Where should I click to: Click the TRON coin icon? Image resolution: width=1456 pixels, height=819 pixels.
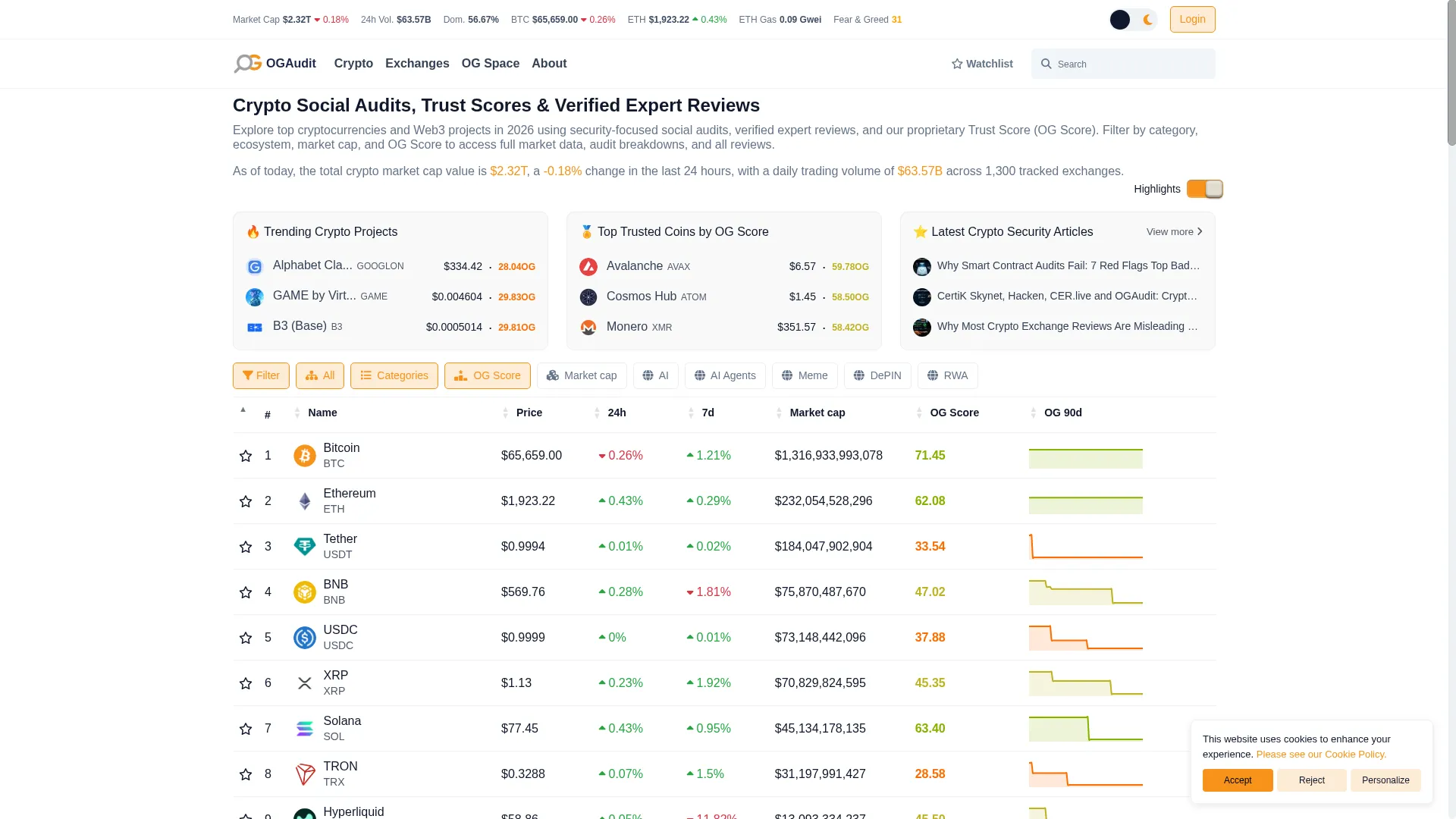[x=305, y=774]
